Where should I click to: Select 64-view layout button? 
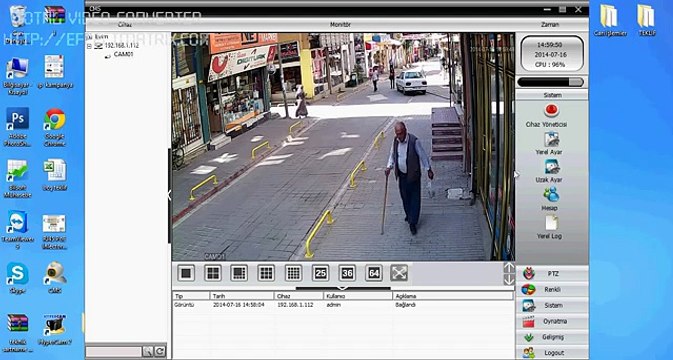coord(374,273)
